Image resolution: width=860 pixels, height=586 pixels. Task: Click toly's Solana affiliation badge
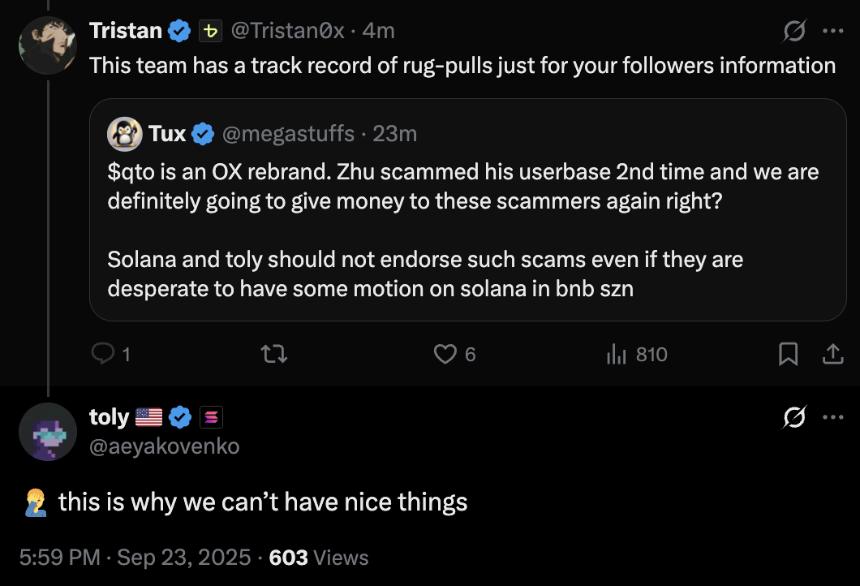click(x=210, y=417)
